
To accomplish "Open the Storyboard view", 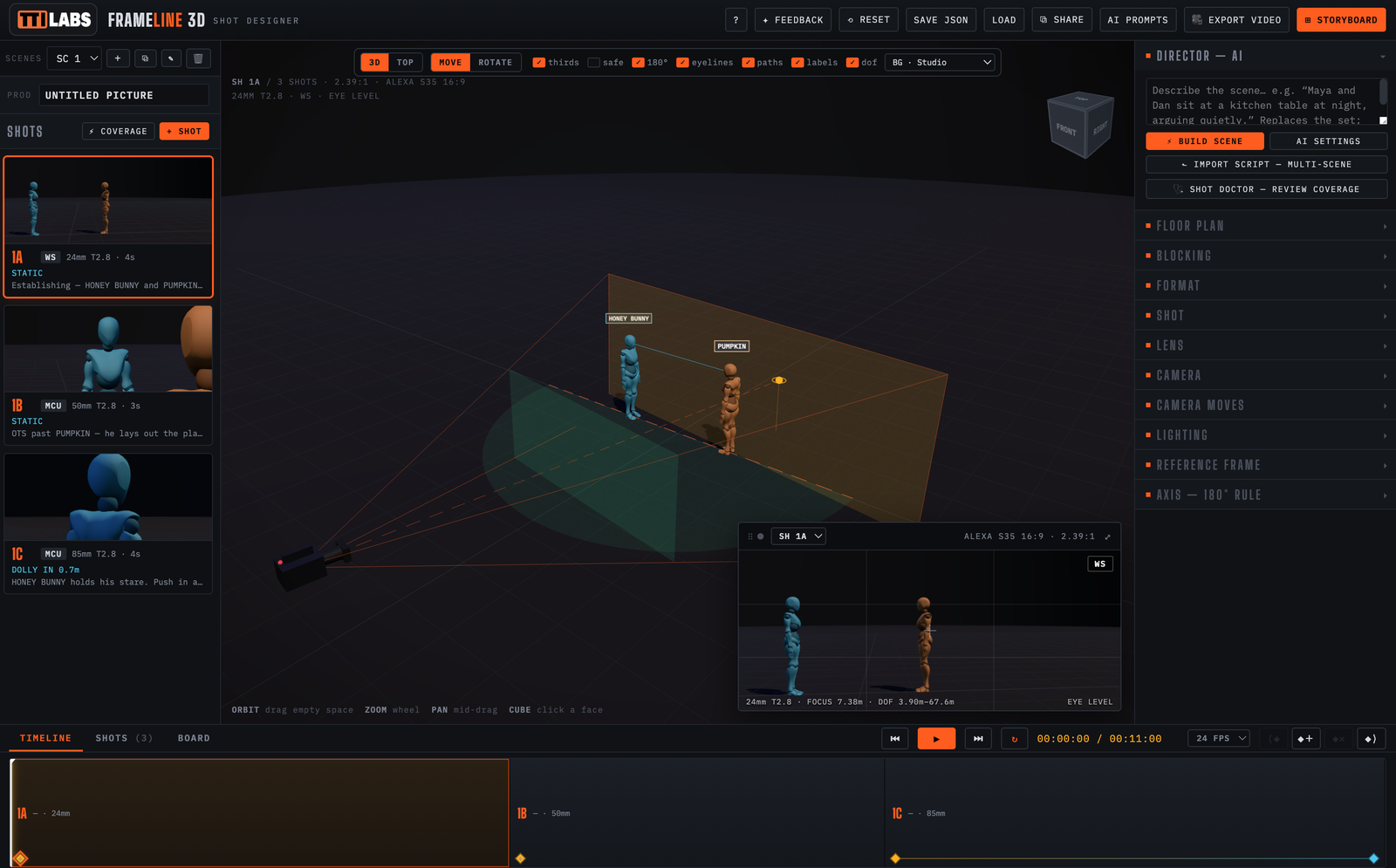I will tap(1341, 20).
